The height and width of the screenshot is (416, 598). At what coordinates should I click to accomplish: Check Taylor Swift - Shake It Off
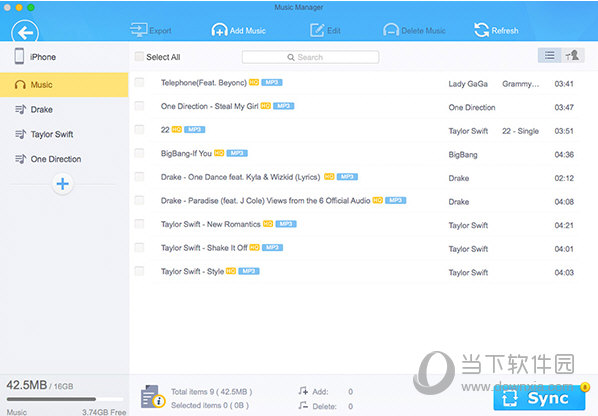(139, 248)
